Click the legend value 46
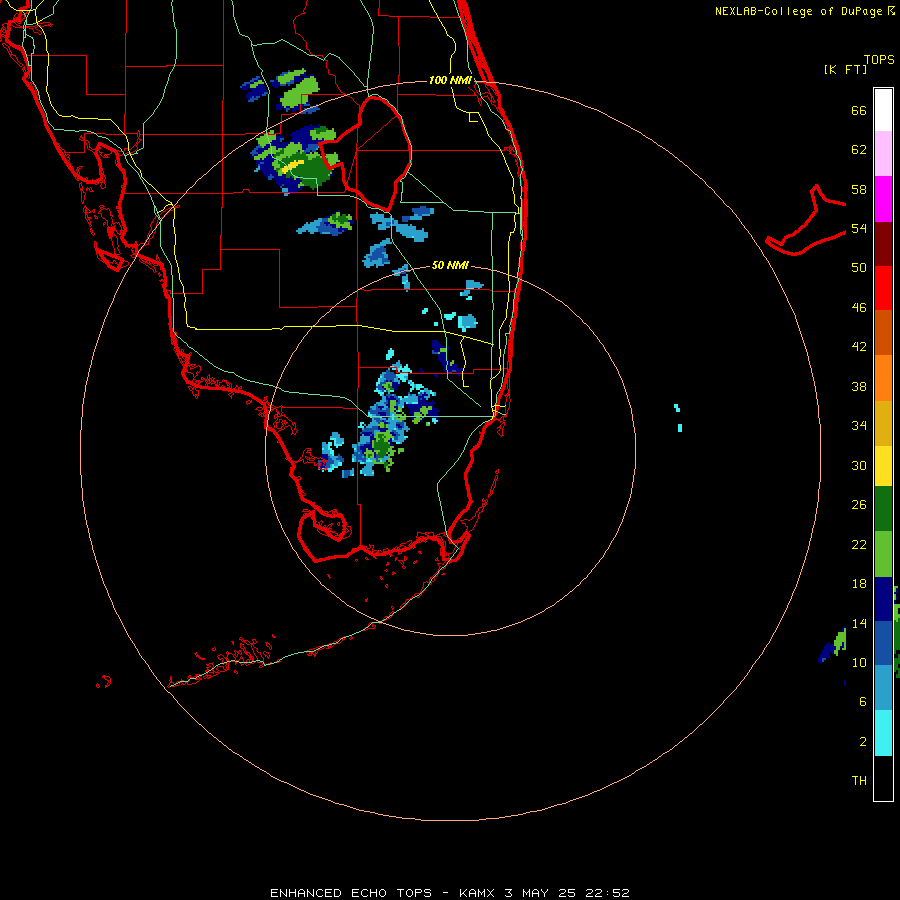This screenshot has width=900, height=900. [x=859, y=307]
